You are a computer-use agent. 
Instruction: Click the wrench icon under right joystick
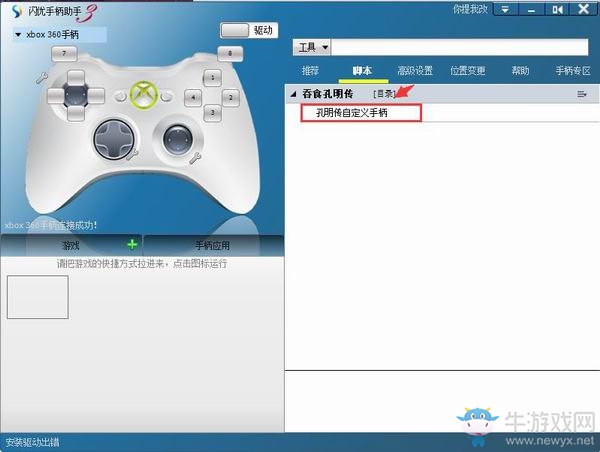coord(195,158)
